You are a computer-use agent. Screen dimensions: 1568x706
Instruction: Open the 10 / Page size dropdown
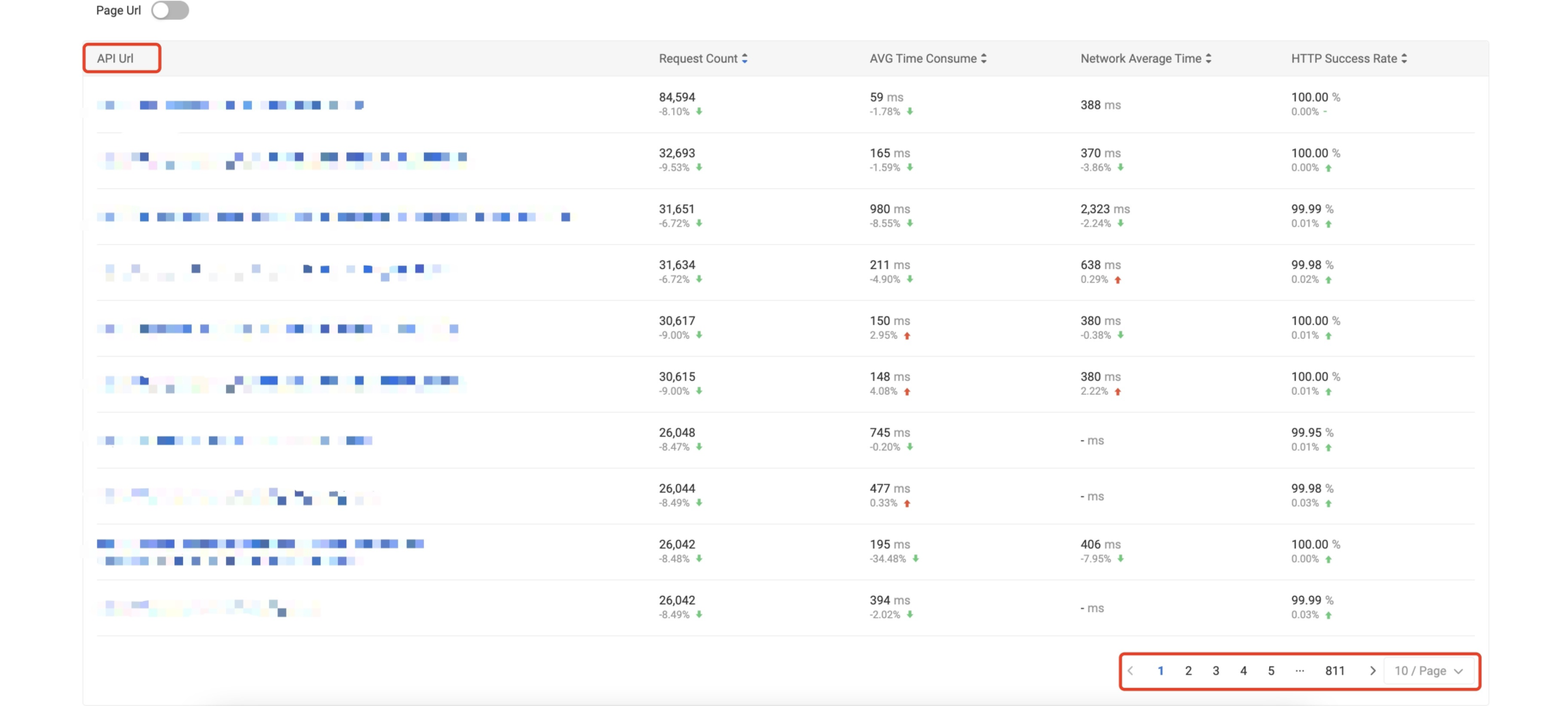tap(1429, 671)
